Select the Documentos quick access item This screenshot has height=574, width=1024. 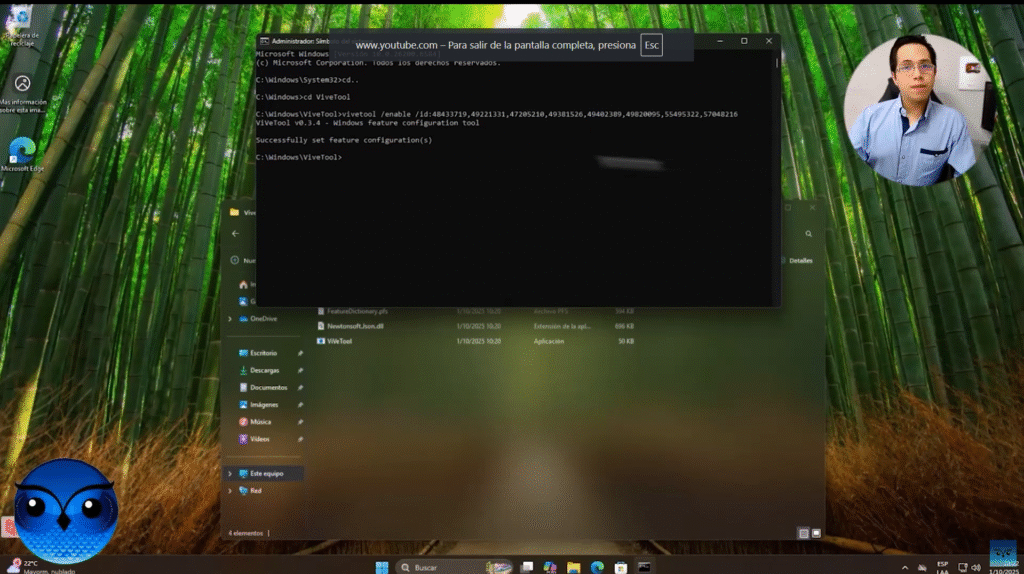(267, 387)
